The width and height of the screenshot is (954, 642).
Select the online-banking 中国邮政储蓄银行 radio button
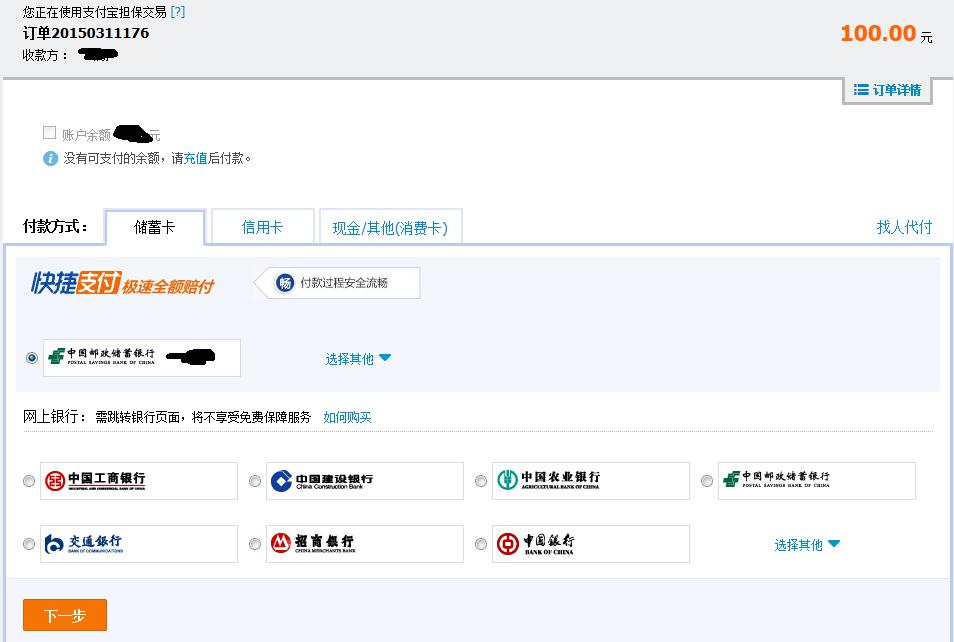click(706, 481)
